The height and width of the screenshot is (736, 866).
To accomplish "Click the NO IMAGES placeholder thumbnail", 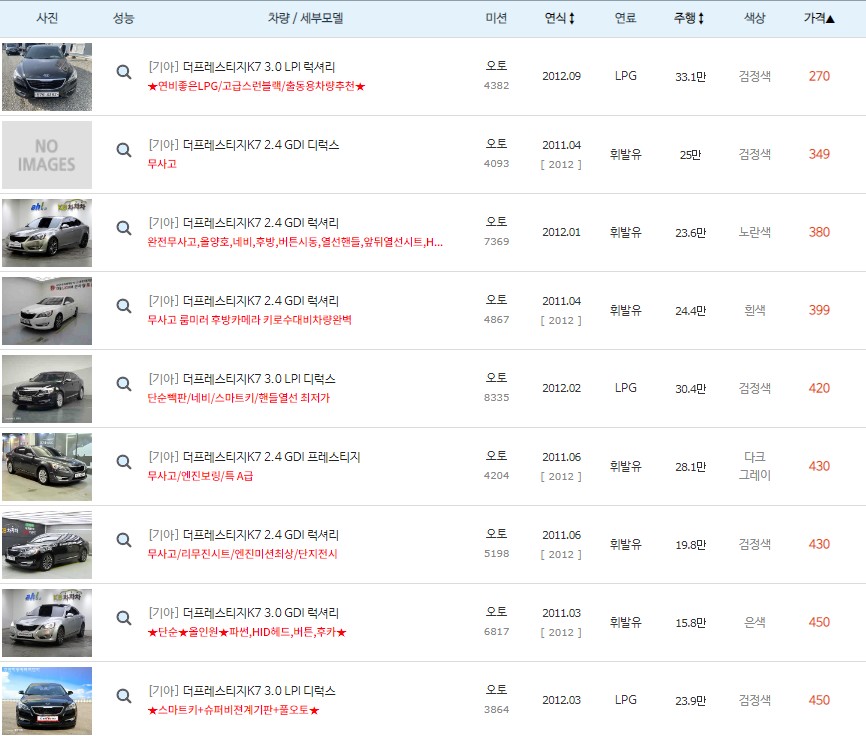I will [47, 155].
